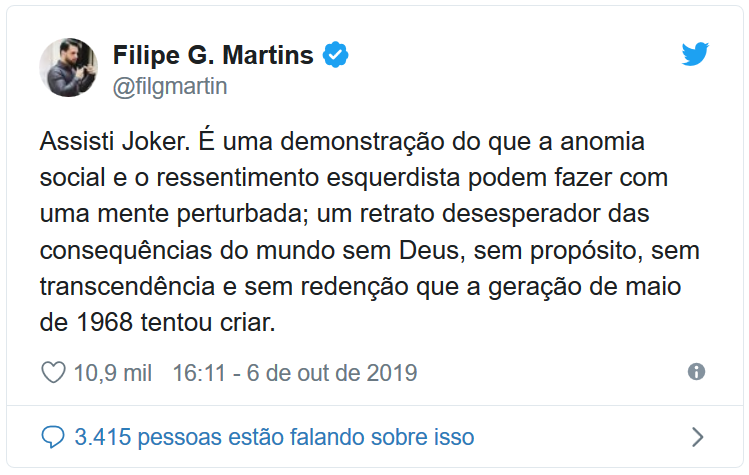
Task: Click the Filipe G. Martins display name
Action: 213,55
